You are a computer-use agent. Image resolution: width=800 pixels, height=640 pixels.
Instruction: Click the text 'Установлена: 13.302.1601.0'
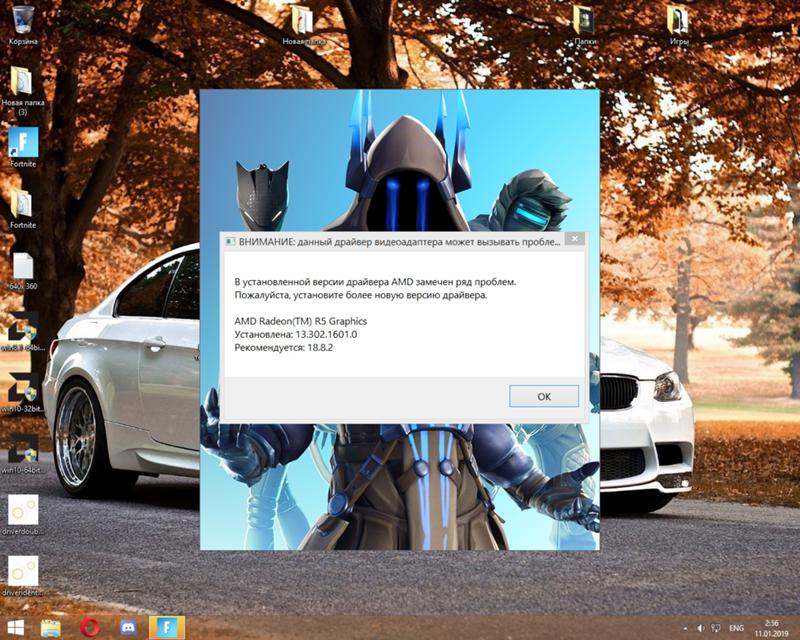pos(295,334)
